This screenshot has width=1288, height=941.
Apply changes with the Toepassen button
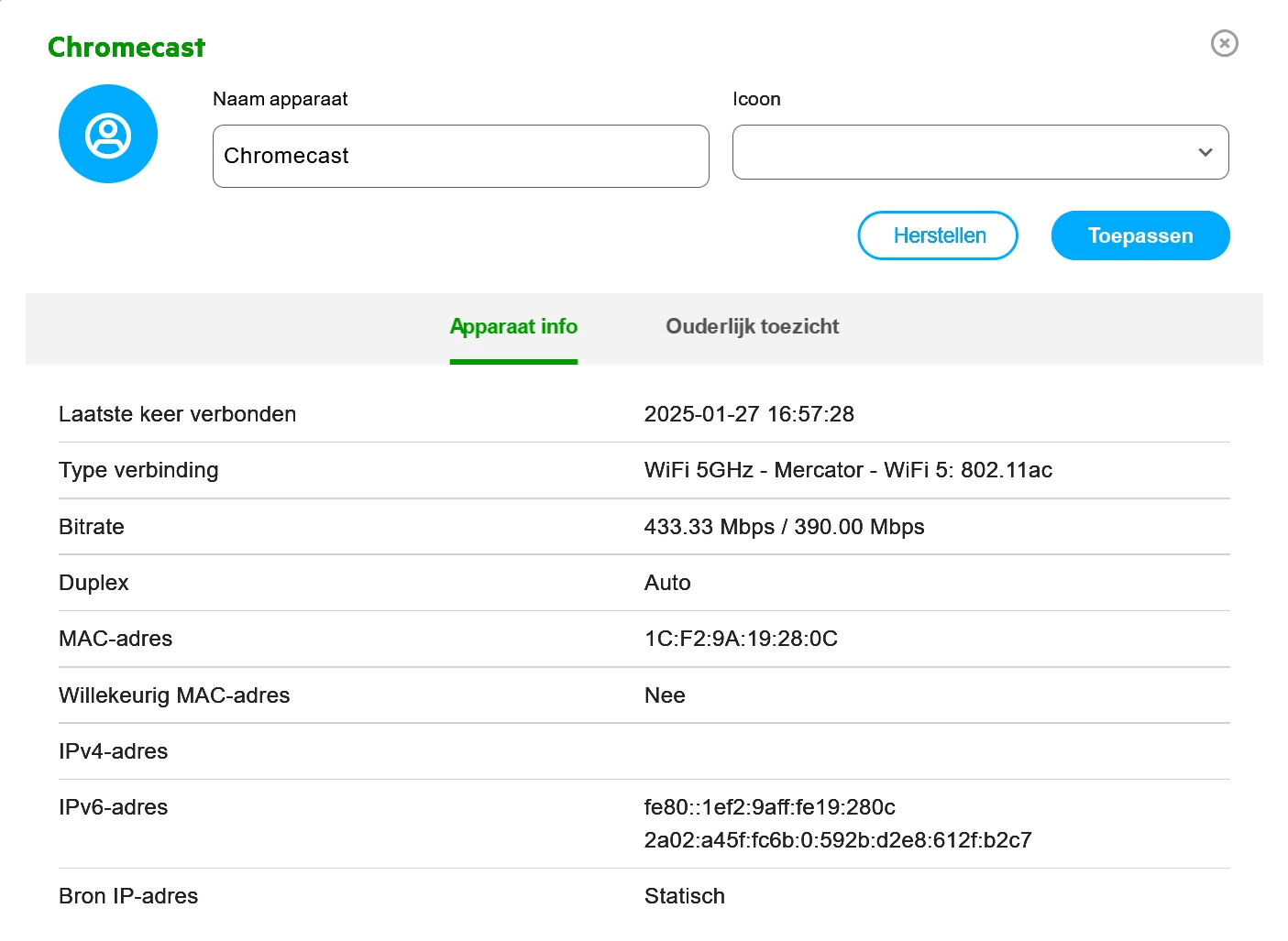(x=1140, y=235)
